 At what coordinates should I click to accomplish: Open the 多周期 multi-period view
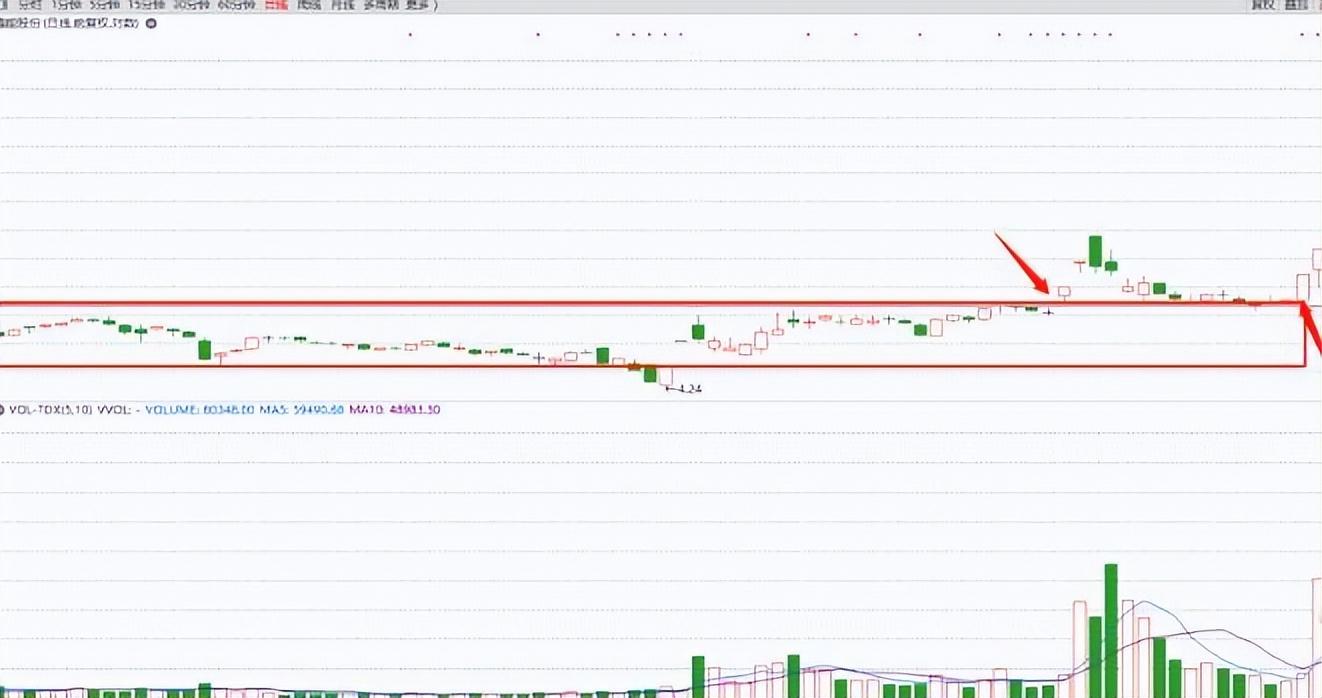point(381,5)
